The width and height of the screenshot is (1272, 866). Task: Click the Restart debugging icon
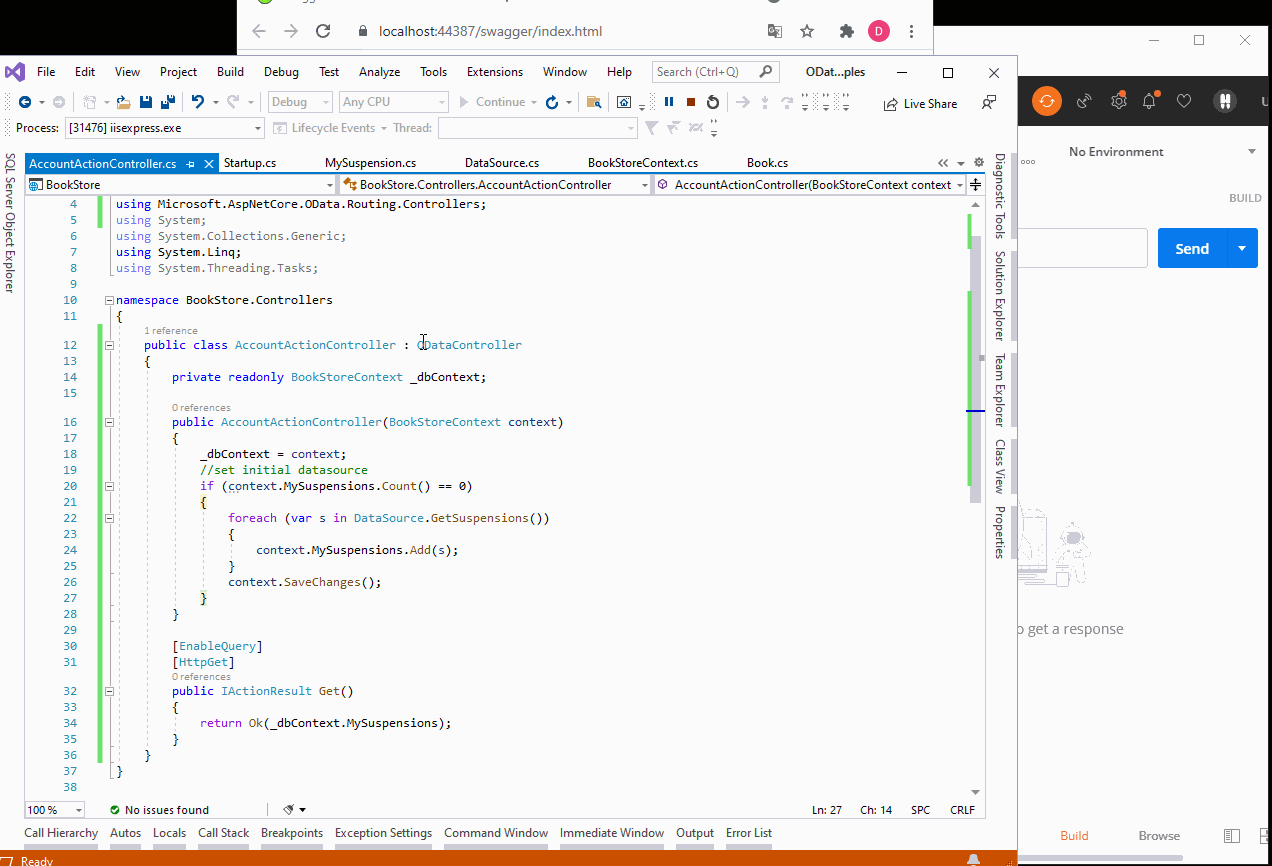(712, 102)
